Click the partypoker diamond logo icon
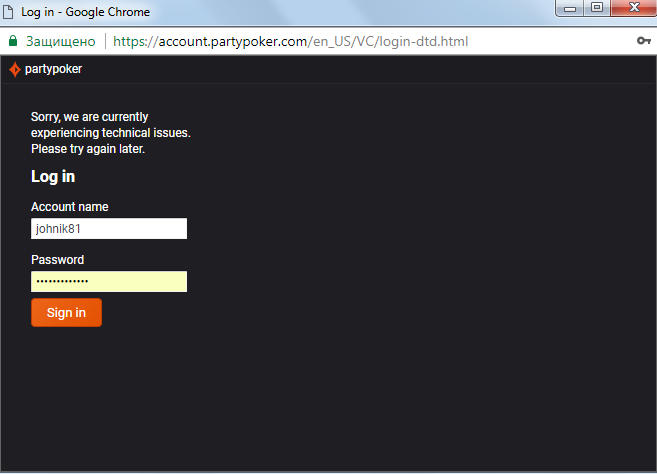The image size is (657, 474). [15, 69]
